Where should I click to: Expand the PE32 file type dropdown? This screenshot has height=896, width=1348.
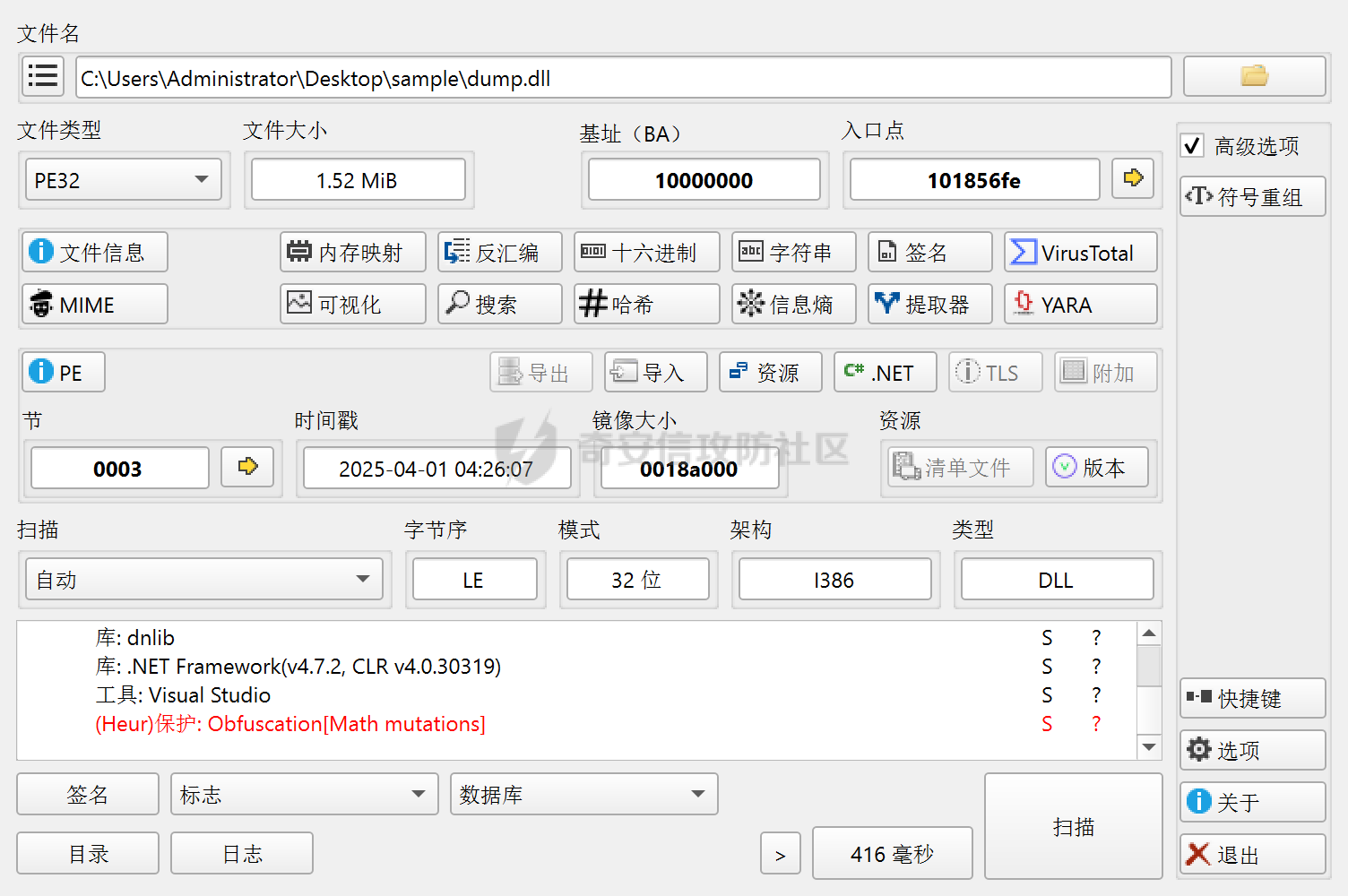pyautogui.click(x=124, y=179)
